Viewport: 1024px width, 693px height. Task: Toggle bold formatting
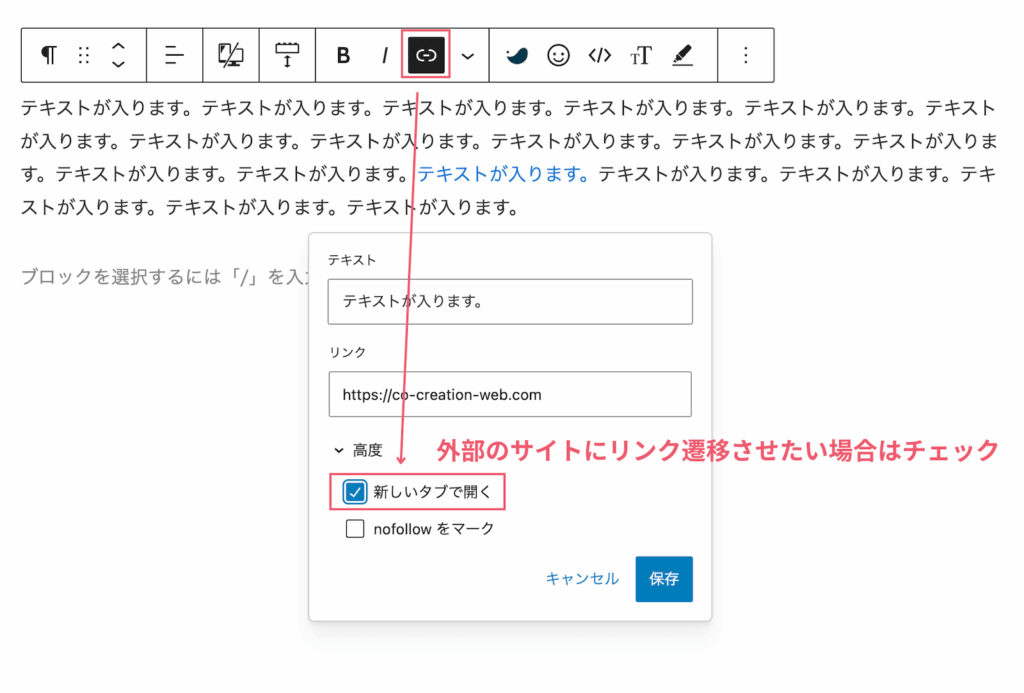[343, 56]
